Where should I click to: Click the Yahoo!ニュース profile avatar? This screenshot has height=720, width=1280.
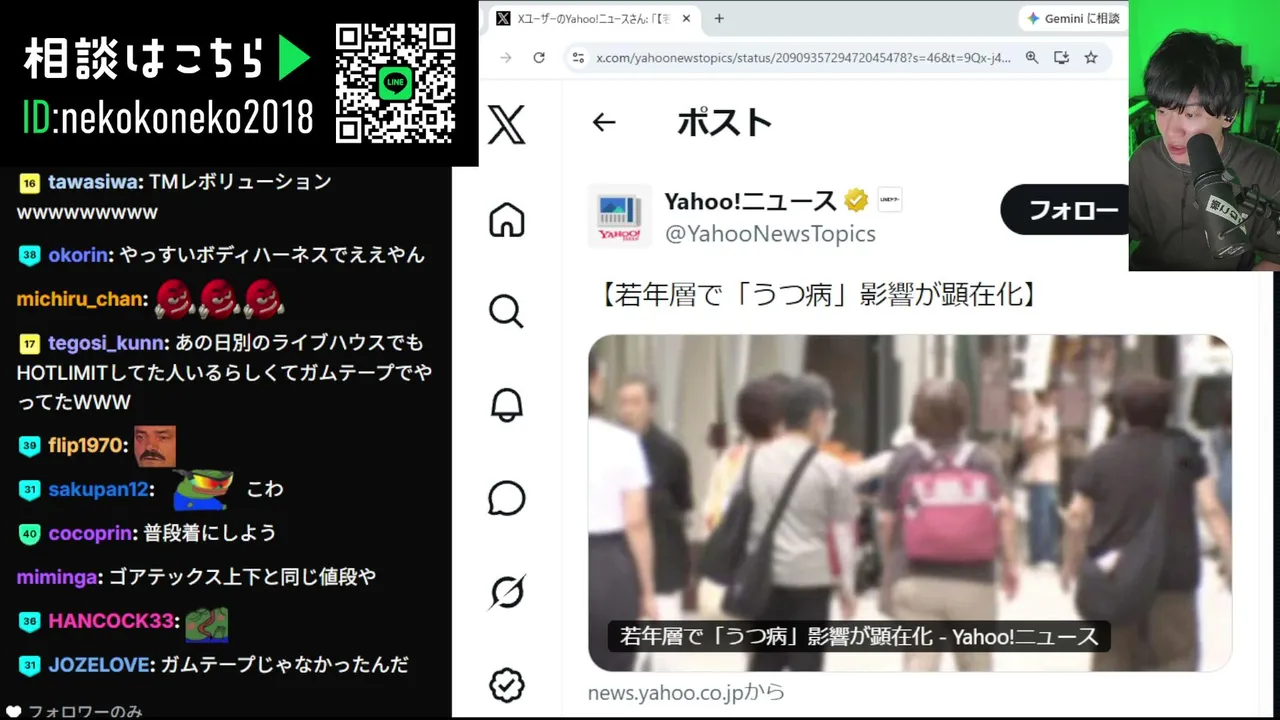(620, 216)
